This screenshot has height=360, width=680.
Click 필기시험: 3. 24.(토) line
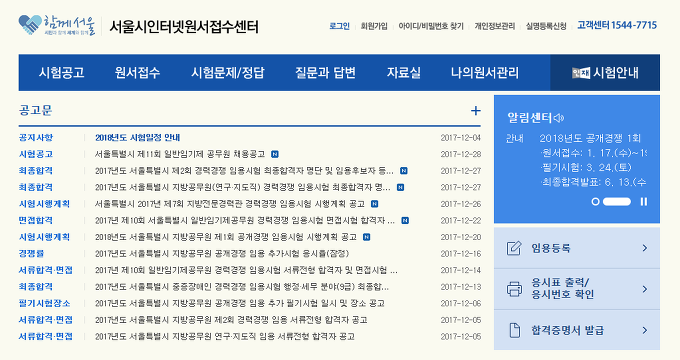586,167
